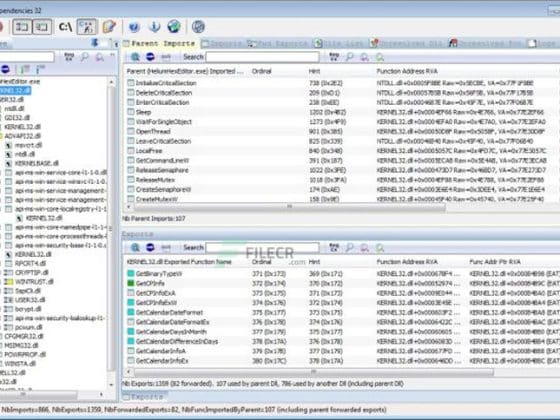
Task: Sort by Ordinal column in Parent Imports
Action: (x=262, y=71)
